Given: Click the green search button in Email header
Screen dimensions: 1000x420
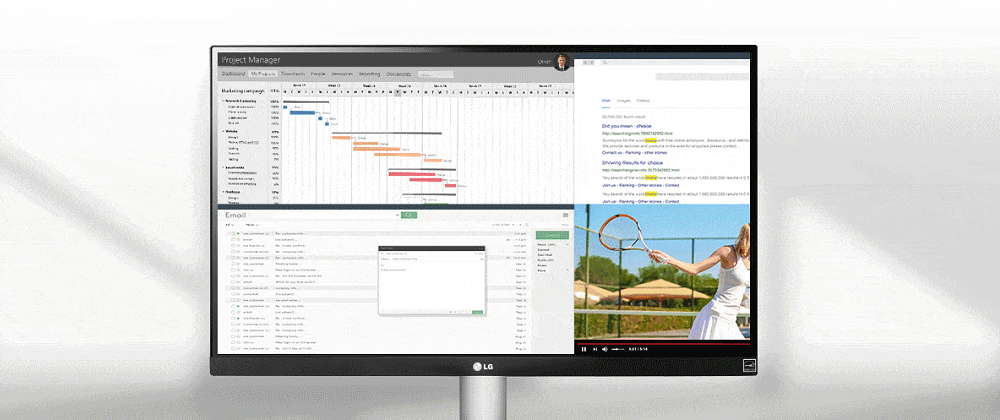Looking at the screenshot, I should point(409,215).
